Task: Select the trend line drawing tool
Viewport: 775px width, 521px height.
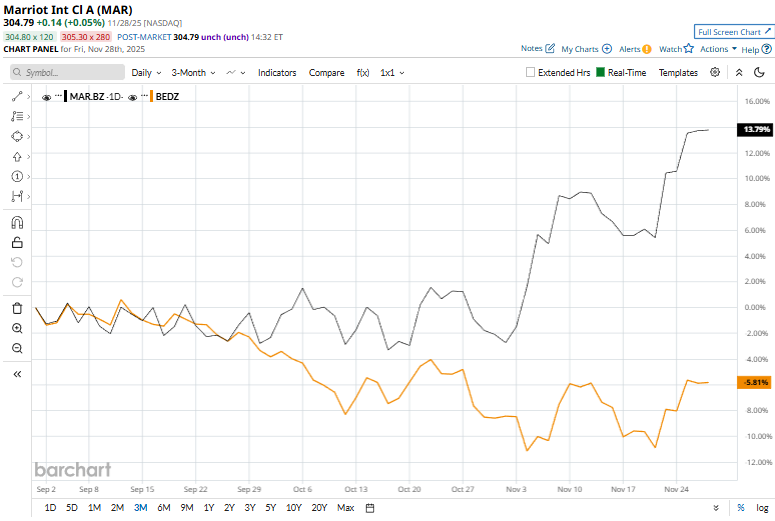Action: pos(17,96)
